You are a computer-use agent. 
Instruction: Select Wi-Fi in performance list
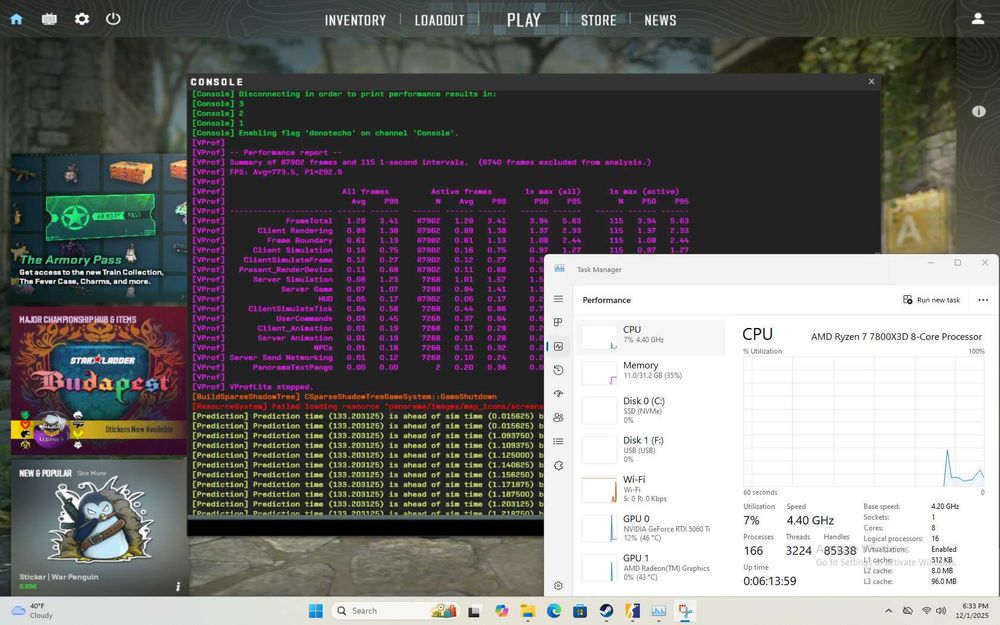(651, 489)
